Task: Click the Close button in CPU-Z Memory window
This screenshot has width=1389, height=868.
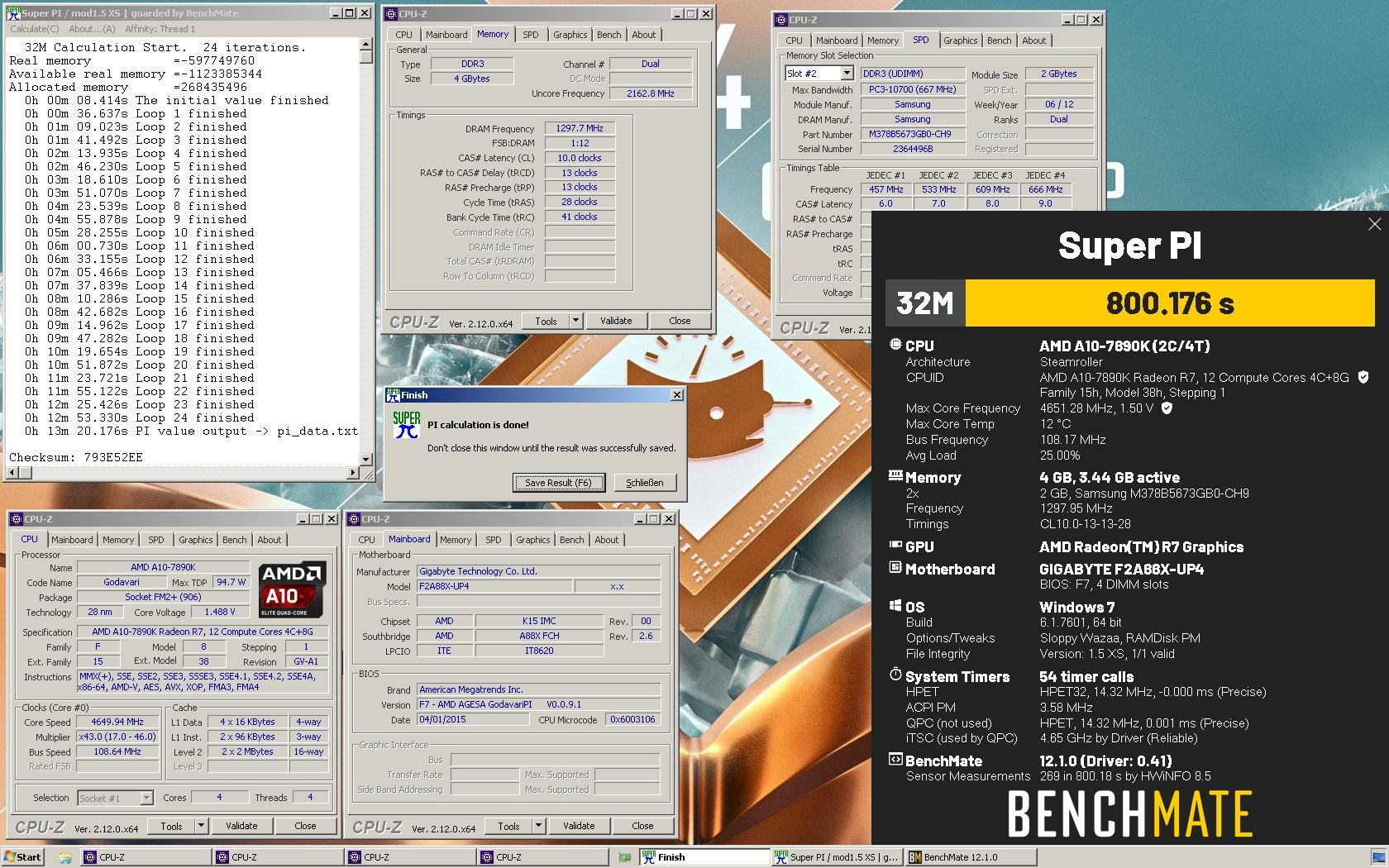Action: (680, 321)
